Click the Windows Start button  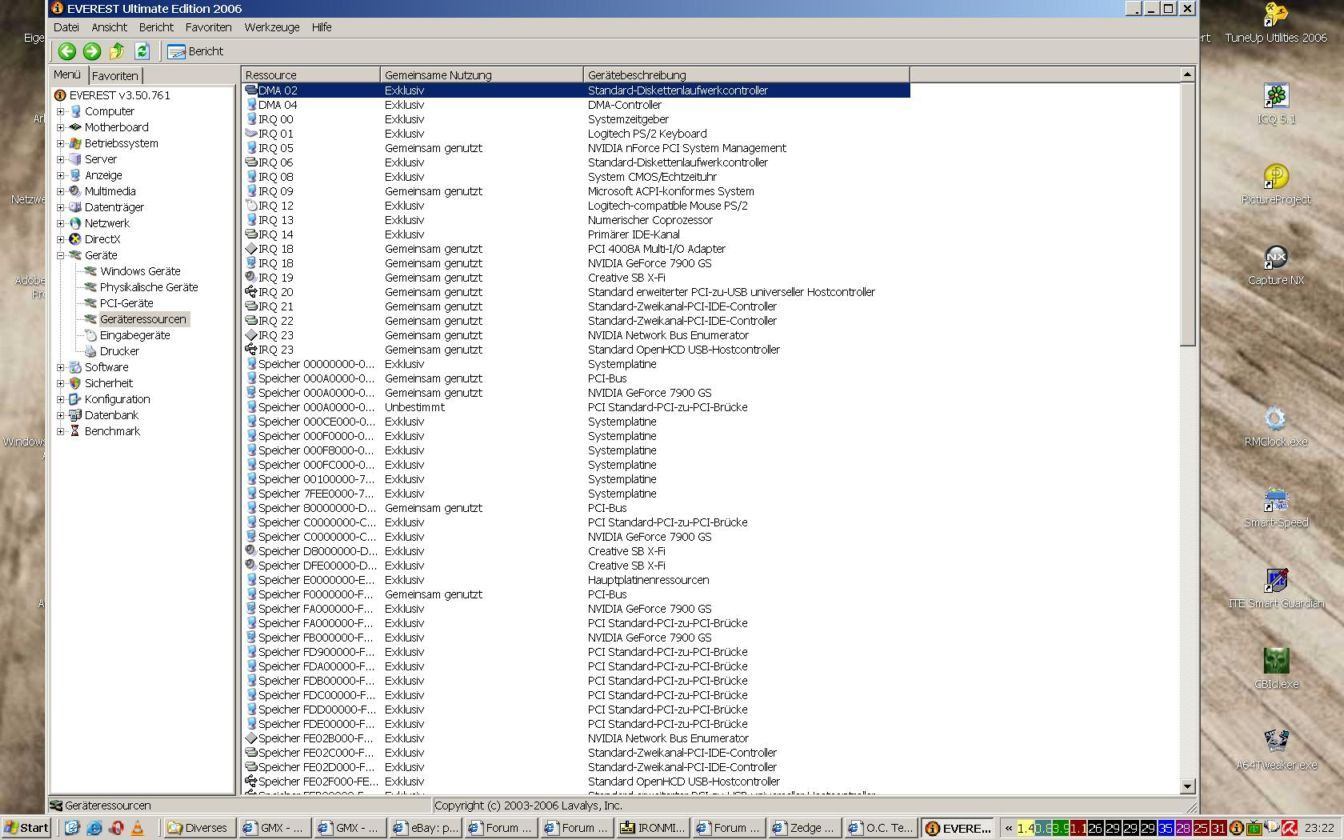(27, 828)
